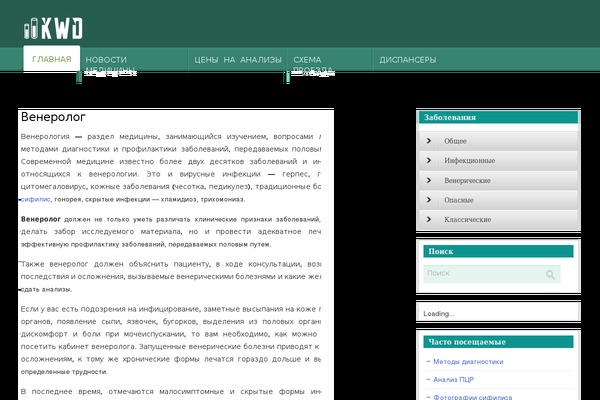Open Цены на анализы page

[x=238, y=60]
